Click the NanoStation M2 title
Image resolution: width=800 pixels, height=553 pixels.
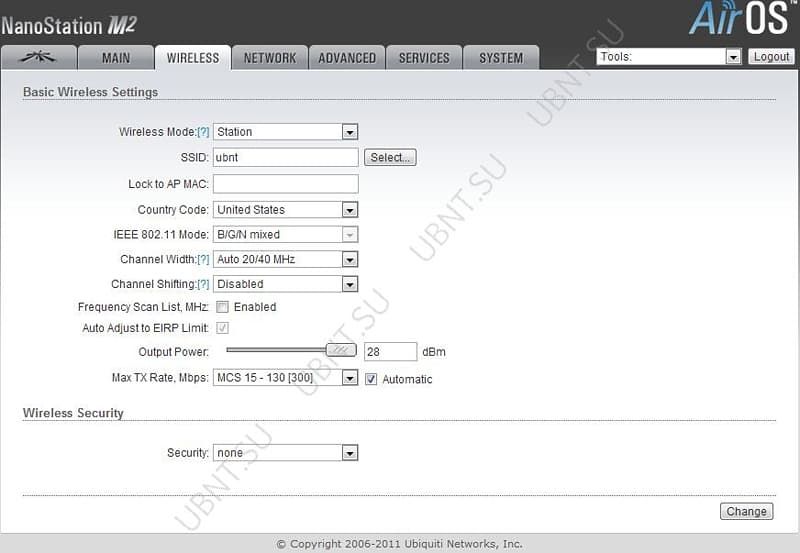tap(68, 26)
